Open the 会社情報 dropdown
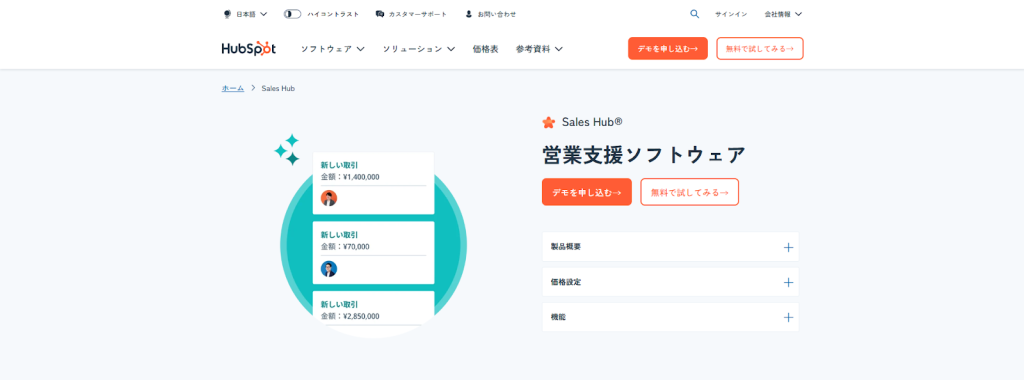Screen dimensions: 1024x380 tap(783, 14)
